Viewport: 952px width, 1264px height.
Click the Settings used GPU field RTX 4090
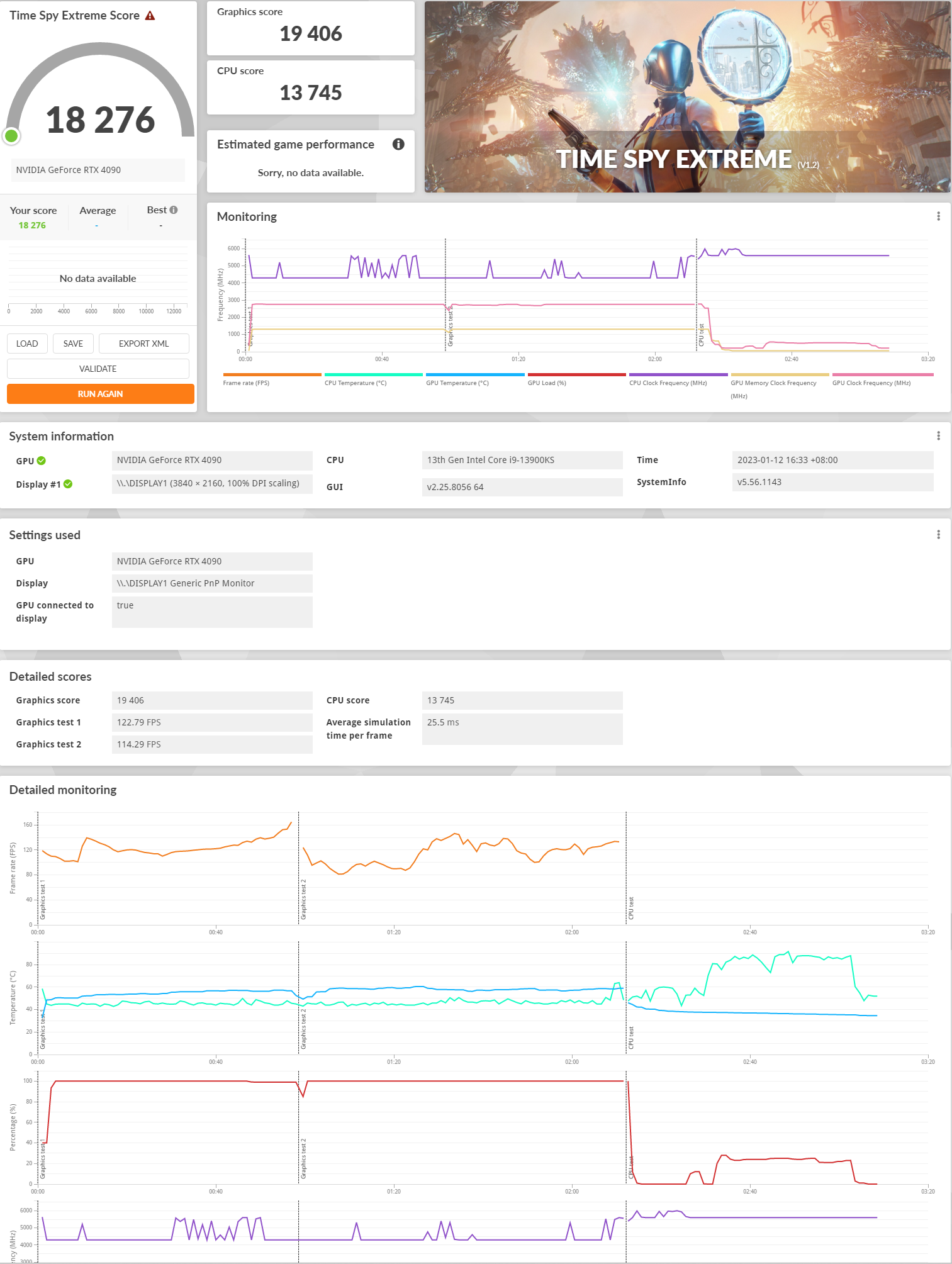pos(212,561)
